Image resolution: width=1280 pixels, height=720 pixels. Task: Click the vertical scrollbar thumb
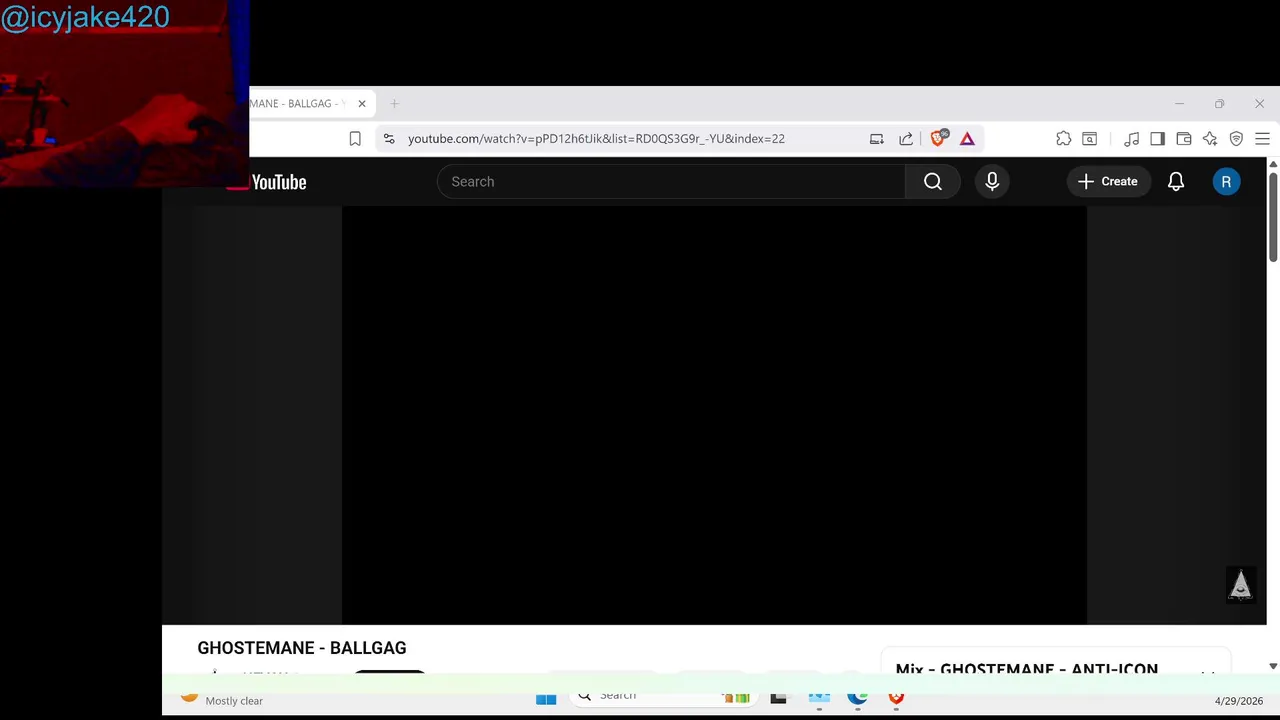click(1273, 217)
